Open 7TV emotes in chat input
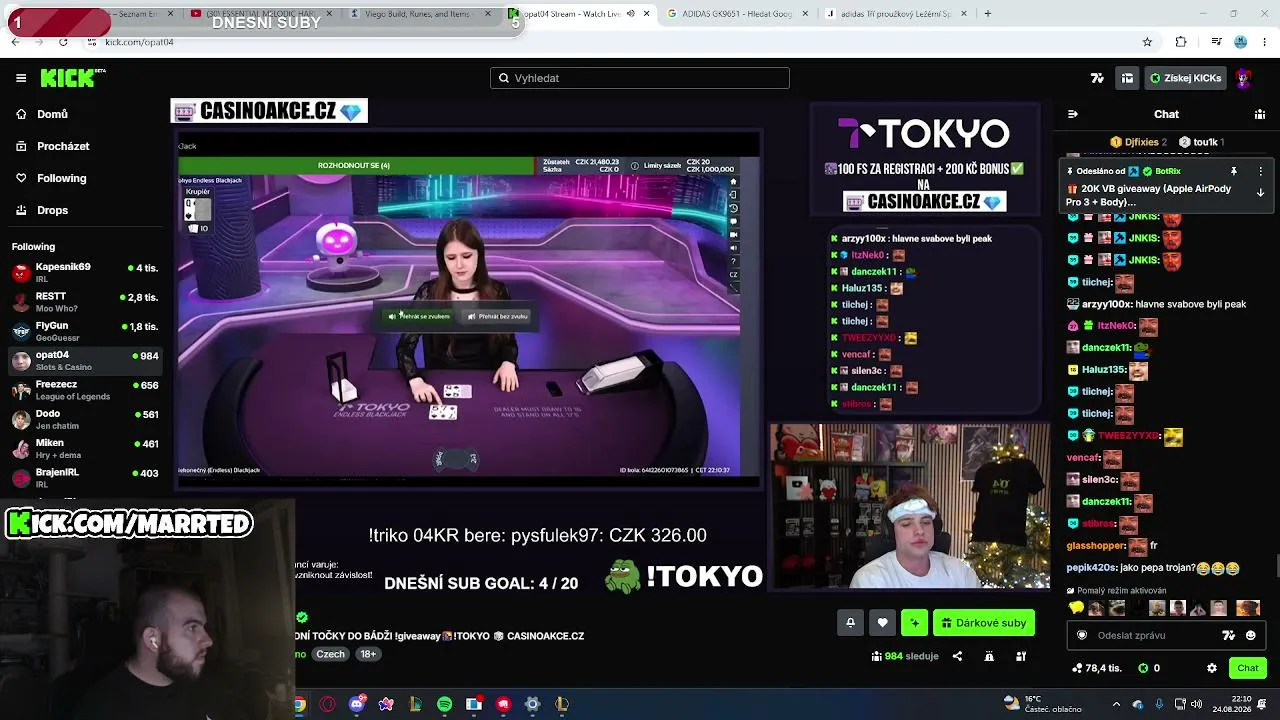The width and height of the screenshot is (1280, 720). point(1229,635)
